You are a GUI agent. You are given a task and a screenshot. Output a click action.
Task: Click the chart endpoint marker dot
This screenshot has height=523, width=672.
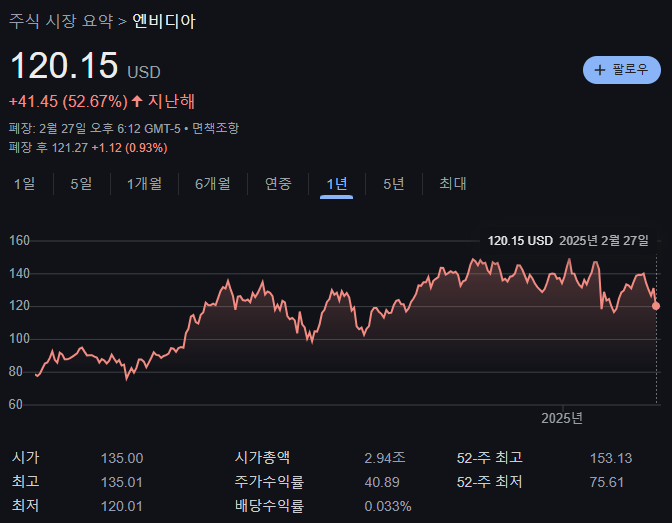tap(656, 306)
